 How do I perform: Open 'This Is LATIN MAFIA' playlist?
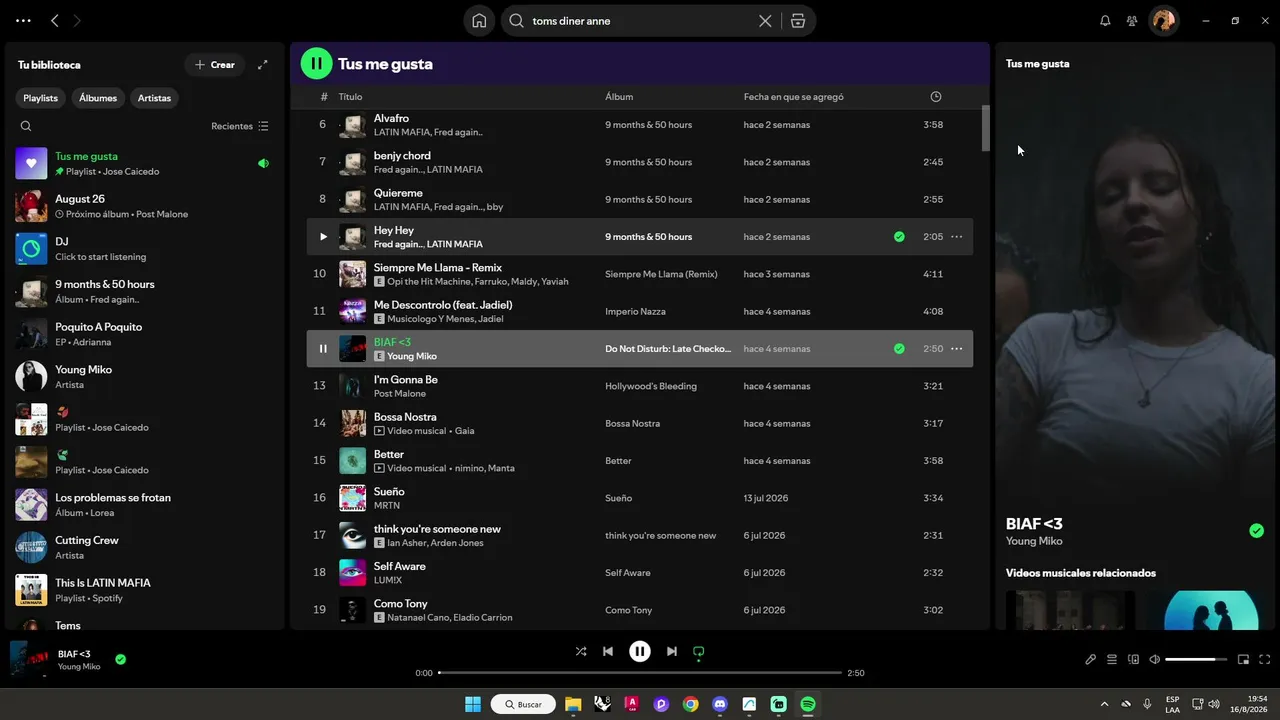point(144,590)
